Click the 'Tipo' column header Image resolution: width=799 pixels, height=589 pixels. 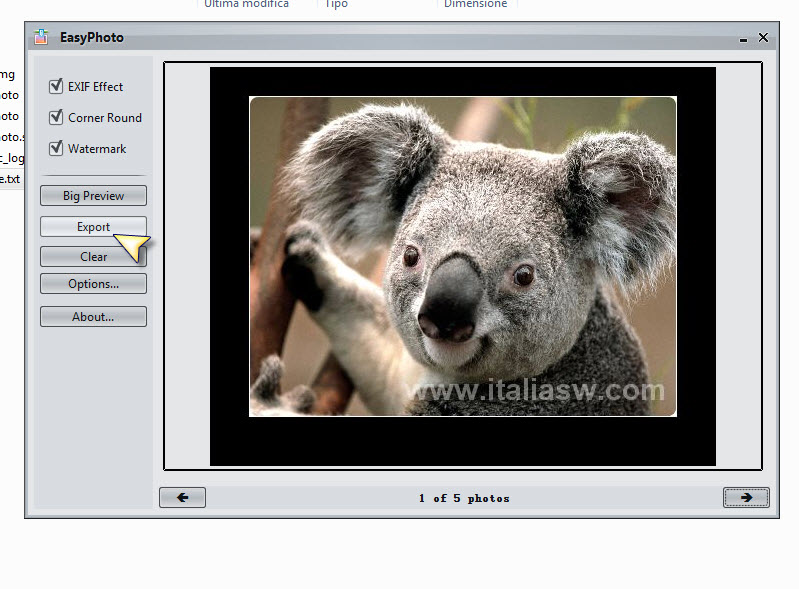point(336,5)
